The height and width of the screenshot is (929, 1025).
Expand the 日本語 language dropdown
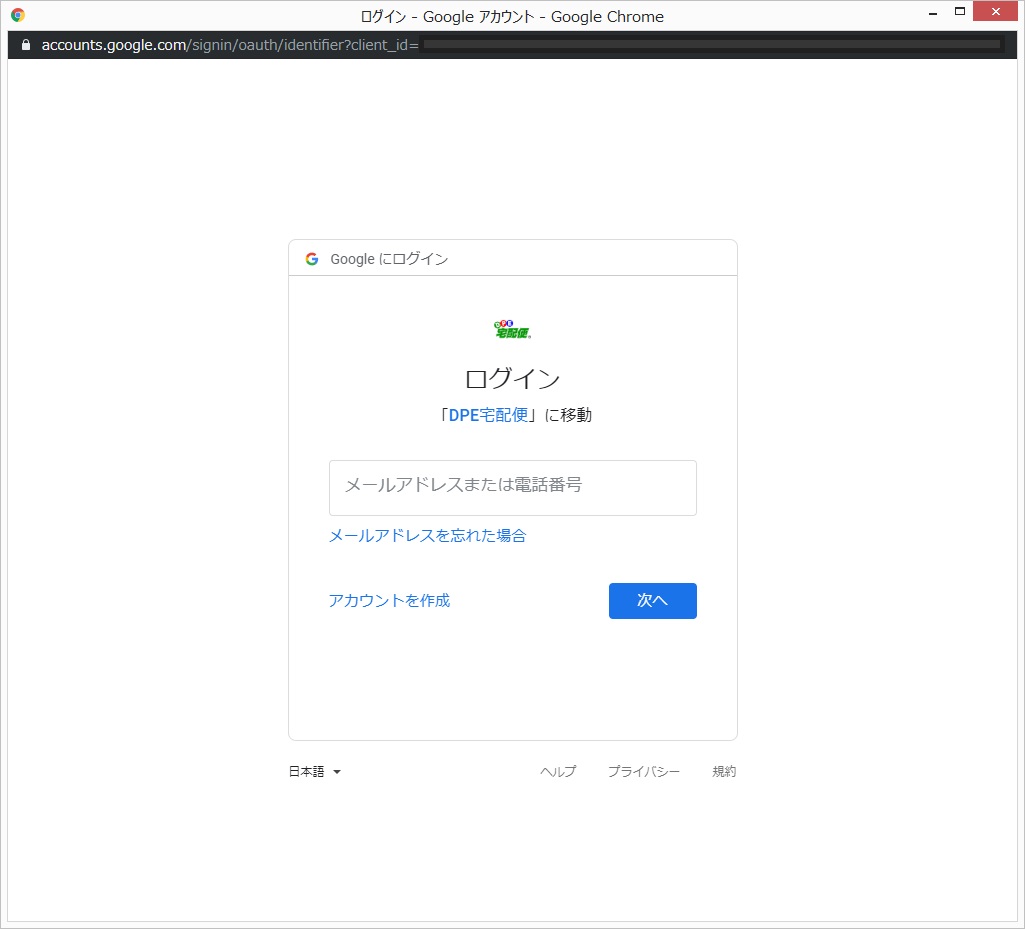[x=315, y=772]
